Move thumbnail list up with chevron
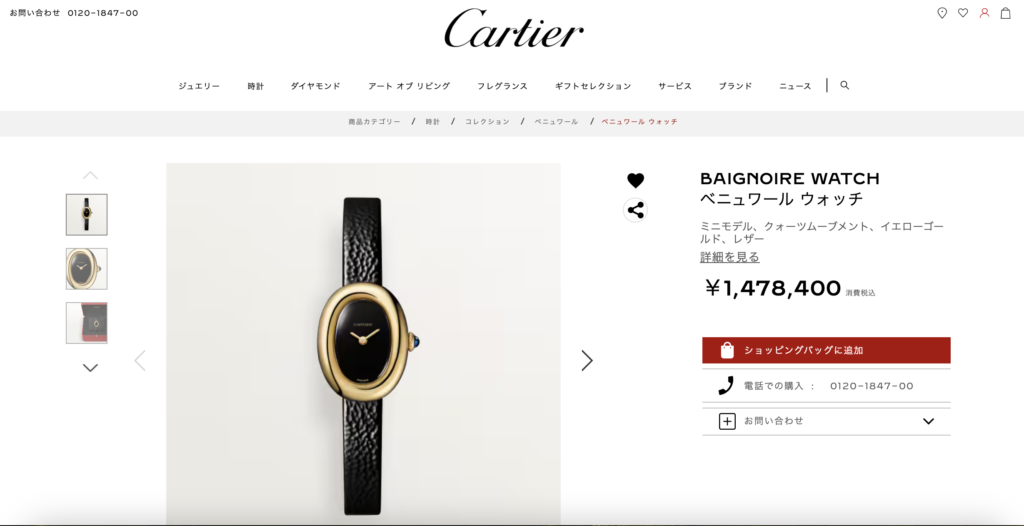 [x=90, y=175]
